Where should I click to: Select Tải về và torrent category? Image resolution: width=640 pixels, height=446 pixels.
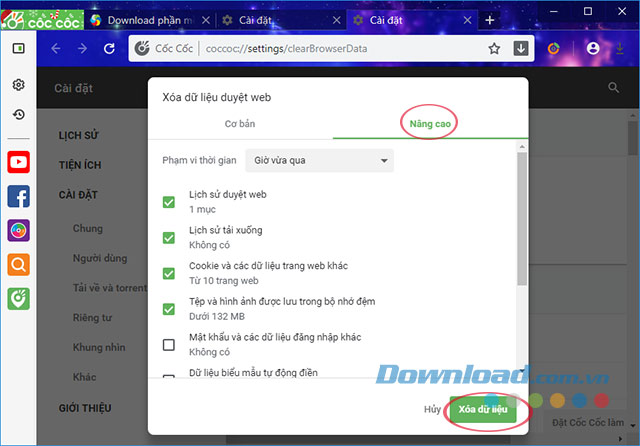(110, 288)
